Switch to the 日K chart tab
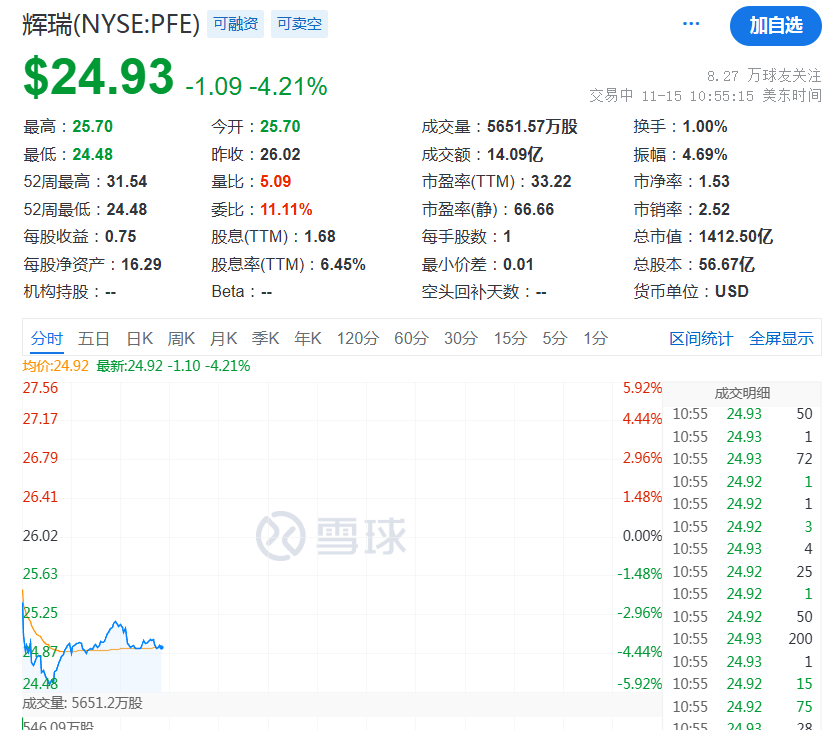 pyautogui.click(x=140, y=339)
